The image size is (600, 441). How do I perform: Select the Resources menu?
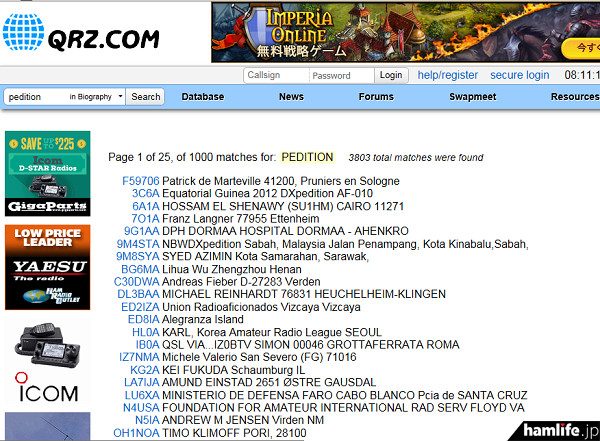click(574, 97)
